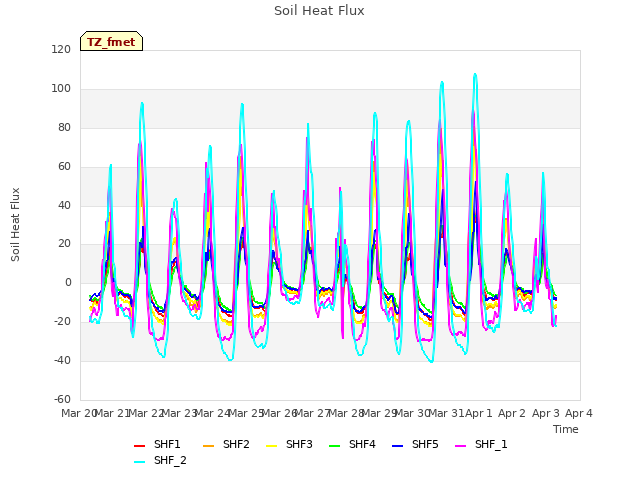This screenshot has height=480, width=640.
Task: Click the 120 y-axis tick label
Action: click(61, 49)
